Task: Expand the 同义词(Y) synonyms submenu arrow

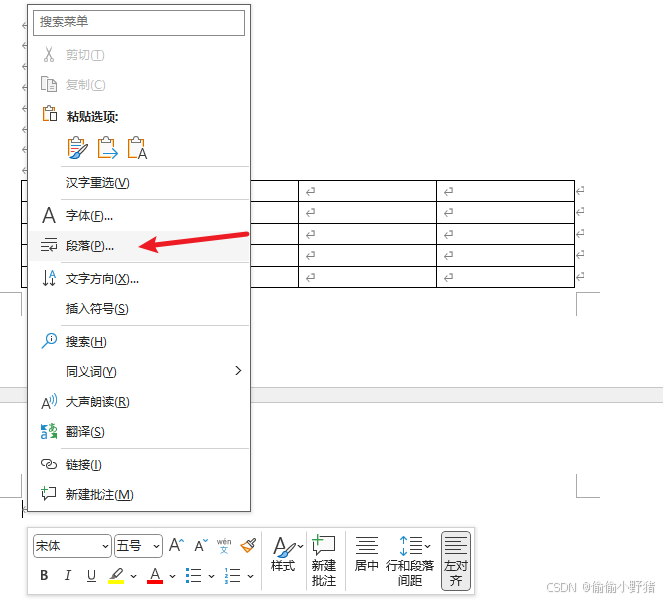Action: coord(238,371)
